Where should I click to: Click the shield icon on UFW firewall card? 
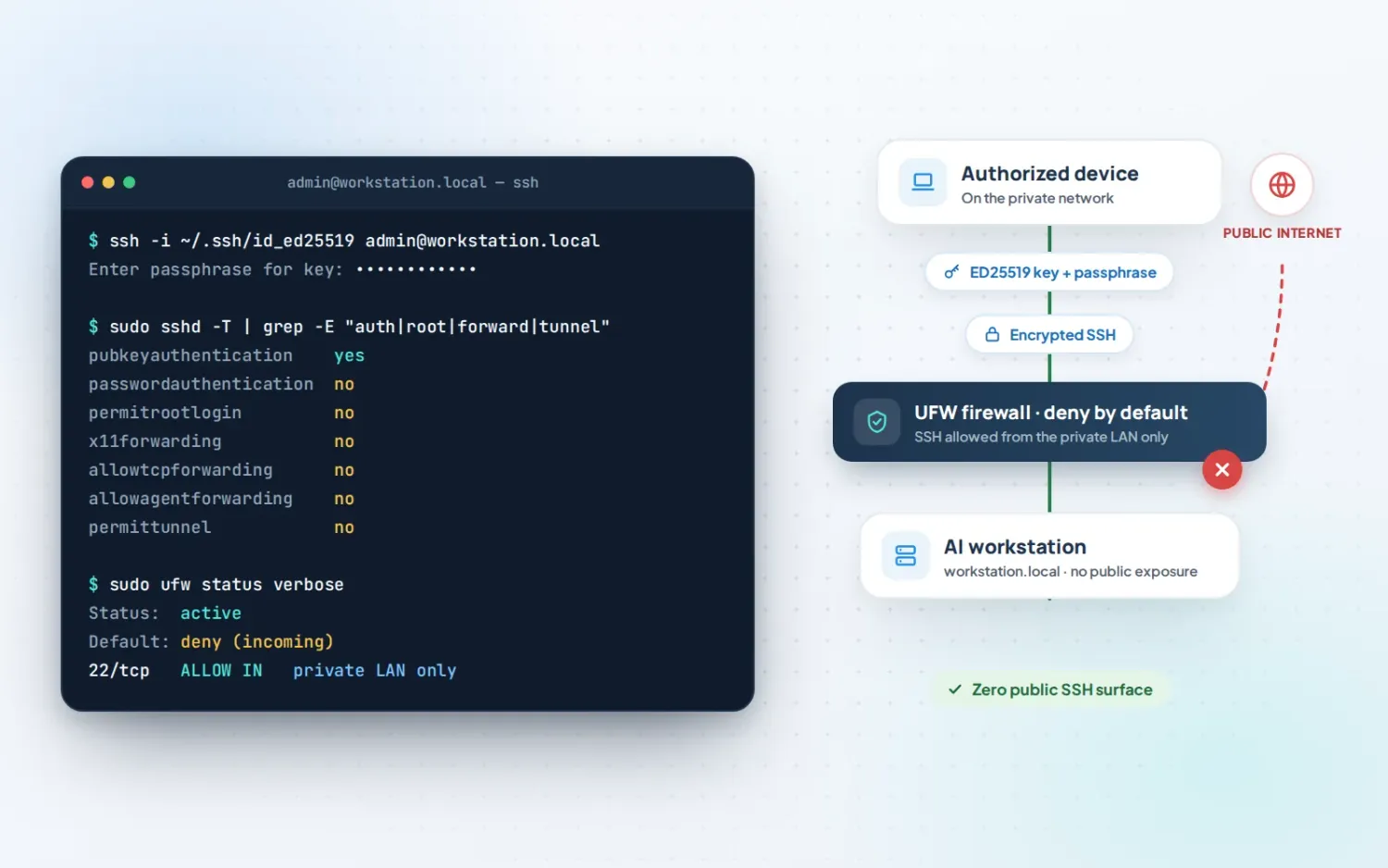tap(877, 422)
